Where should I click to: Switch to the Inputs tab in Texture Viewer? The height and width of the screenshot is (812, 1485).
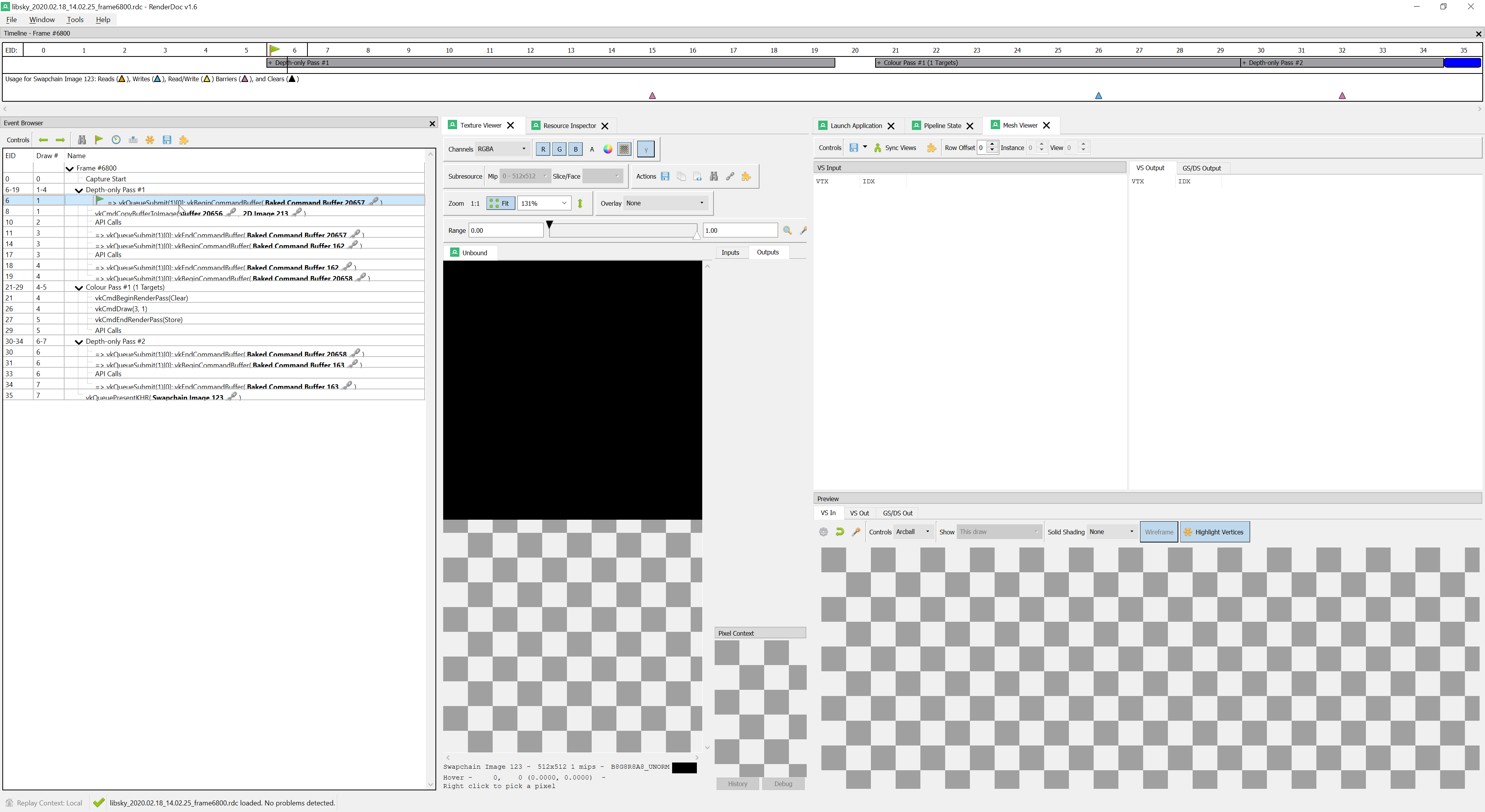tap(731, 252)
